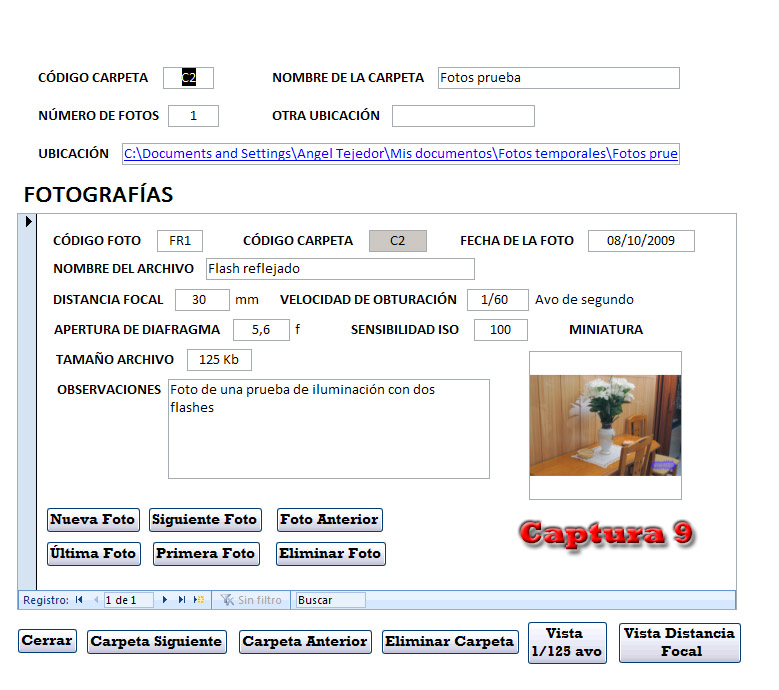The width and height of the screenshot is (779, 690).
Task: Select the record selector arrow
Action: (28, 221)
